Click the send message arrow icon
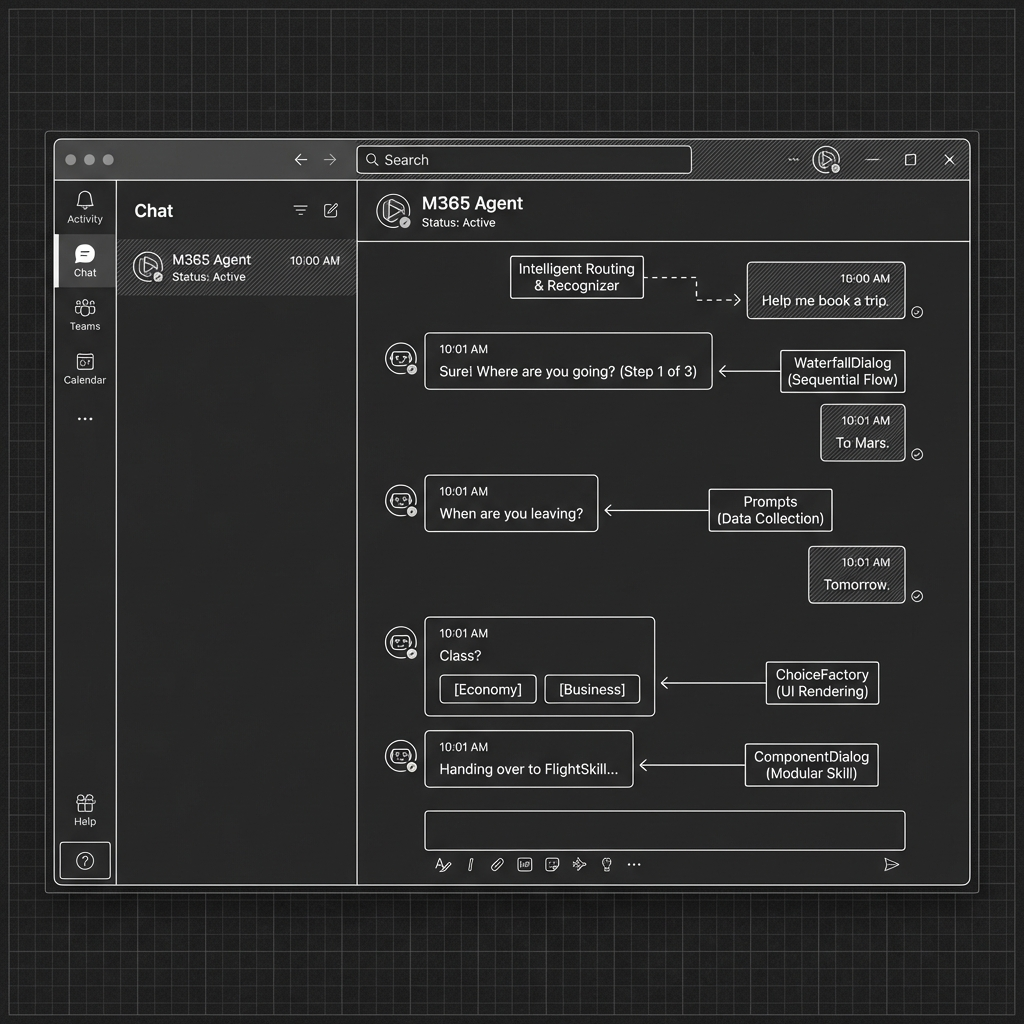1024x1024 pixels. (892, 864)
